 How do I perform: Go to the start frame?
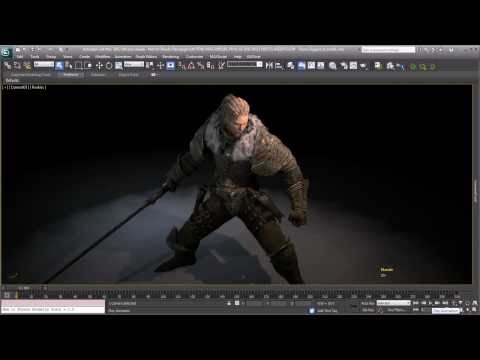415,303
